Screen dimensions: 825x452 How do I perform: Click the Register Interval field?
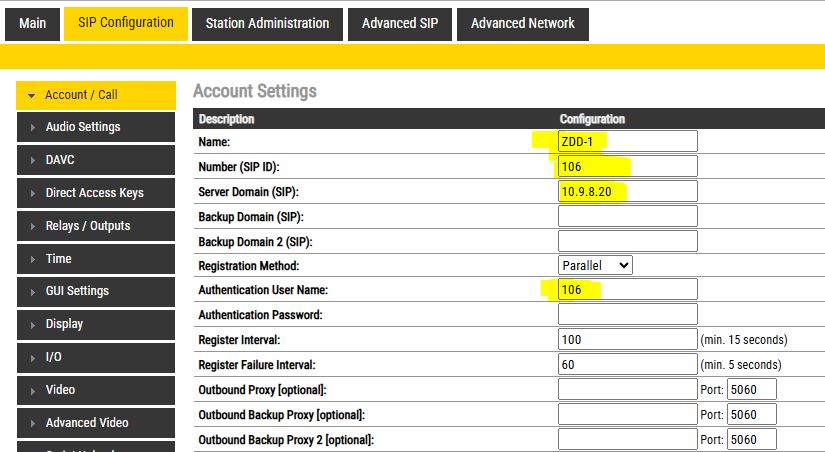click(627, 340)
